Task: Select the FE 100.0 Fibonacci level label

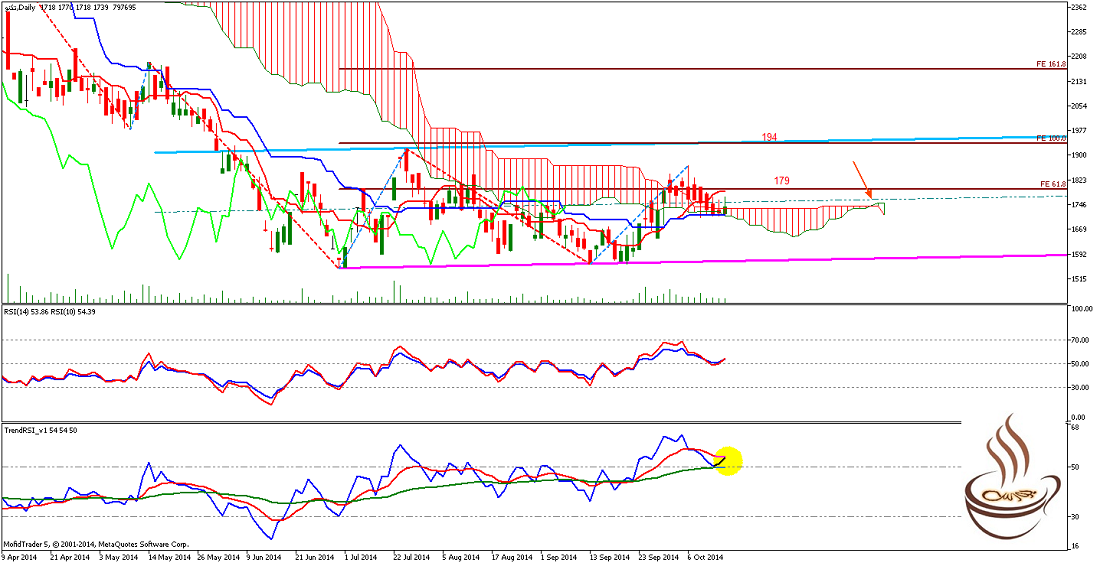Action: click(x=1051, y=137)
